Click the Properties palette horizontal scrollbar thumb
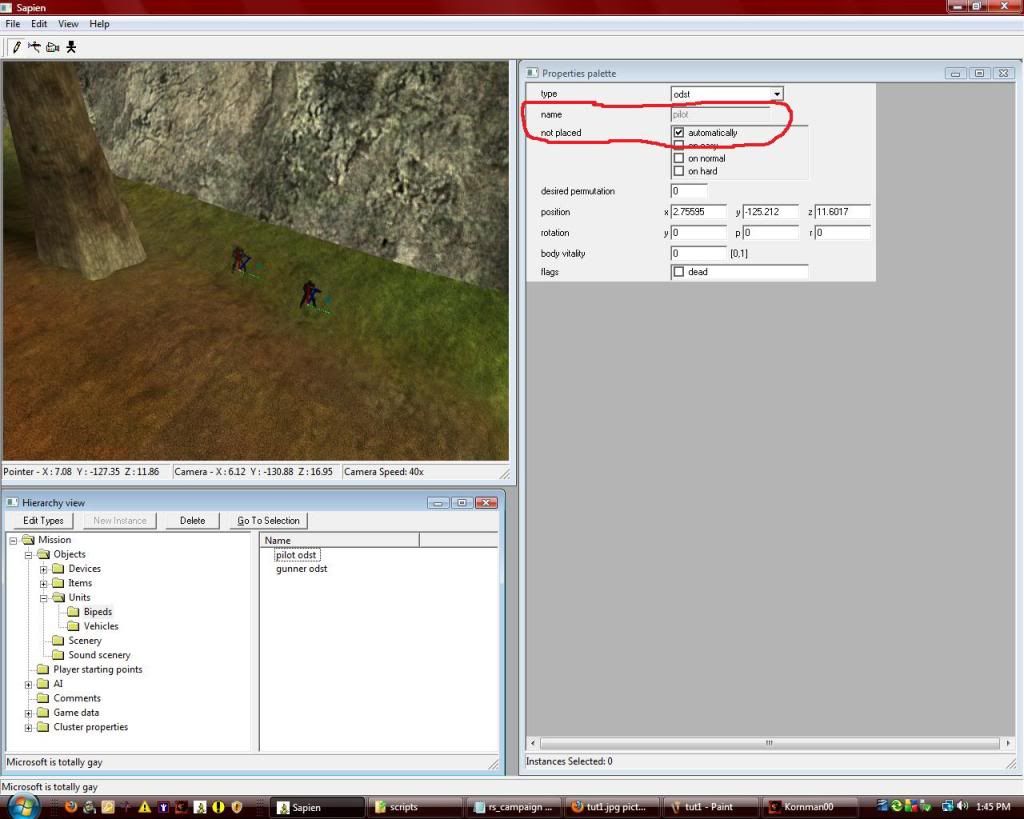Screen dimensions: 1024x819 pyautogui.click(x=769, y=743)
